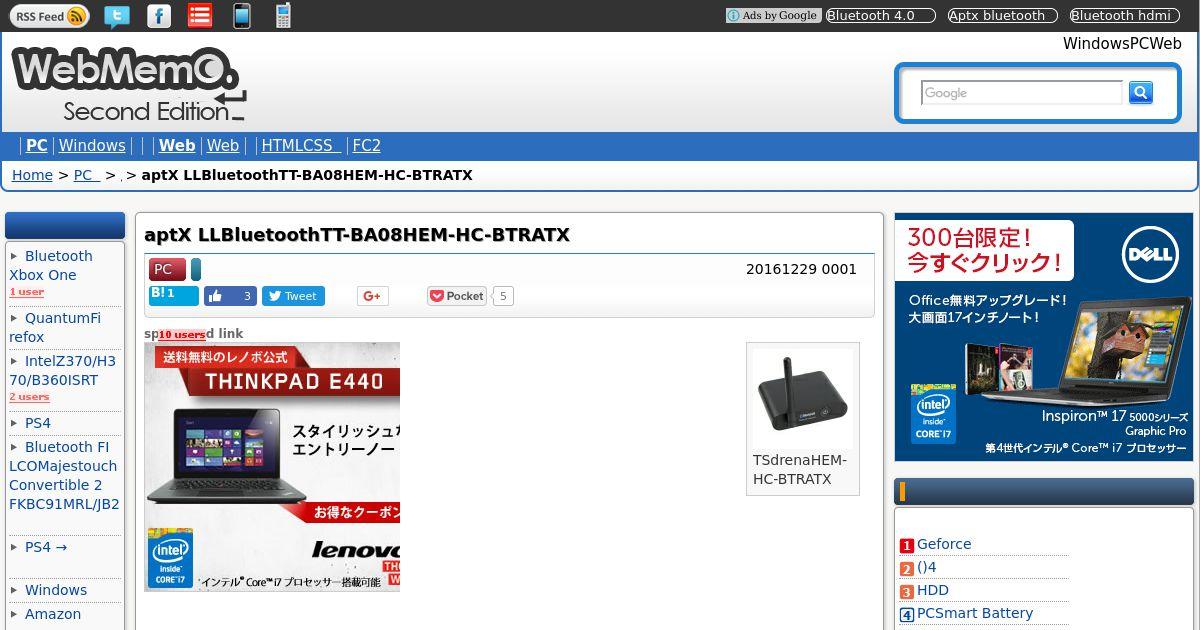The image size is (1200, 630).
Task: Open the Bluetooth hdmi ad link
Action: [1124, 16]
